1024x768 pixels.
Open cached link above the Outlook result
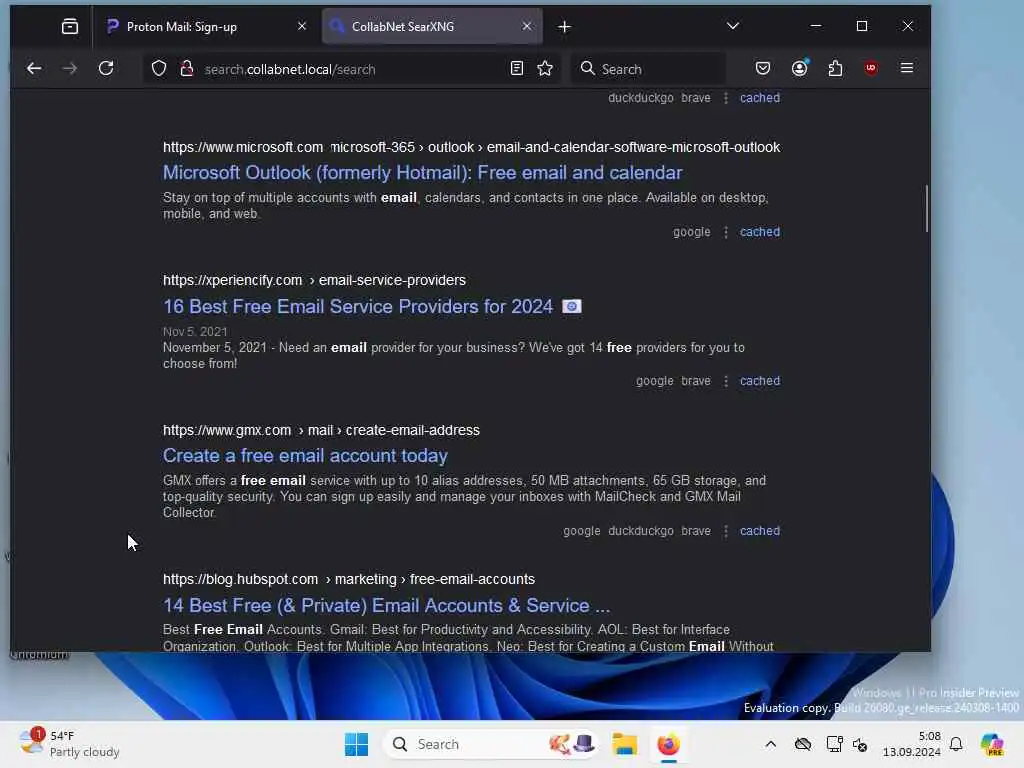point(760,98)
